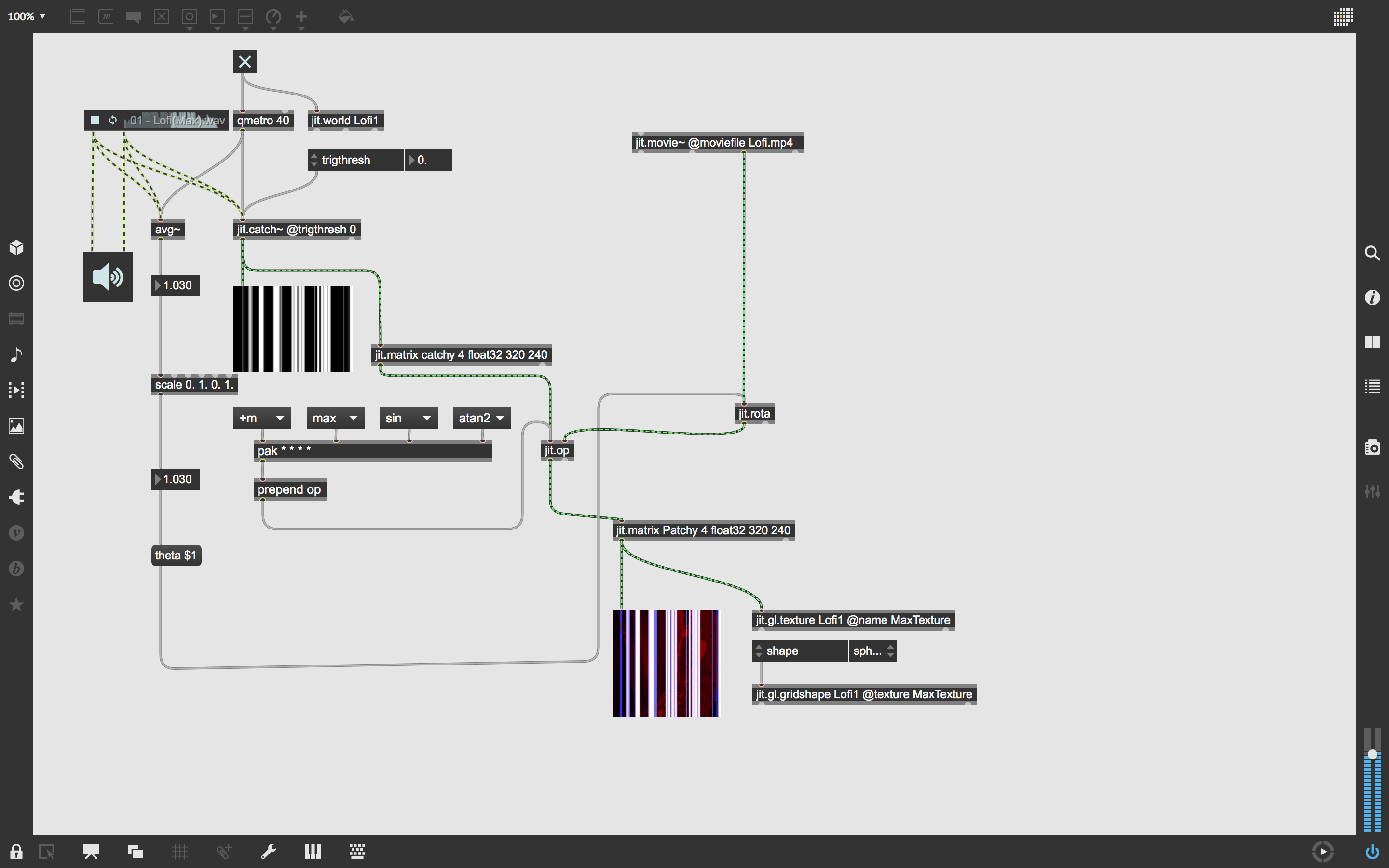Open the +m operator dropdown
The height and width of the screenshot is (868, 1389).
click(x=262, y=418)
